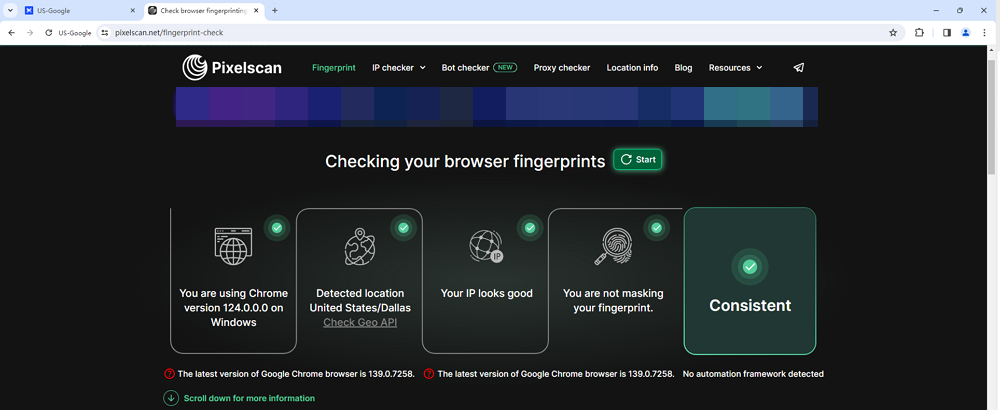Screen dimensions: 1000x410
Task: Click green checkmark on IP looks good card
Action: pos(529,228)
